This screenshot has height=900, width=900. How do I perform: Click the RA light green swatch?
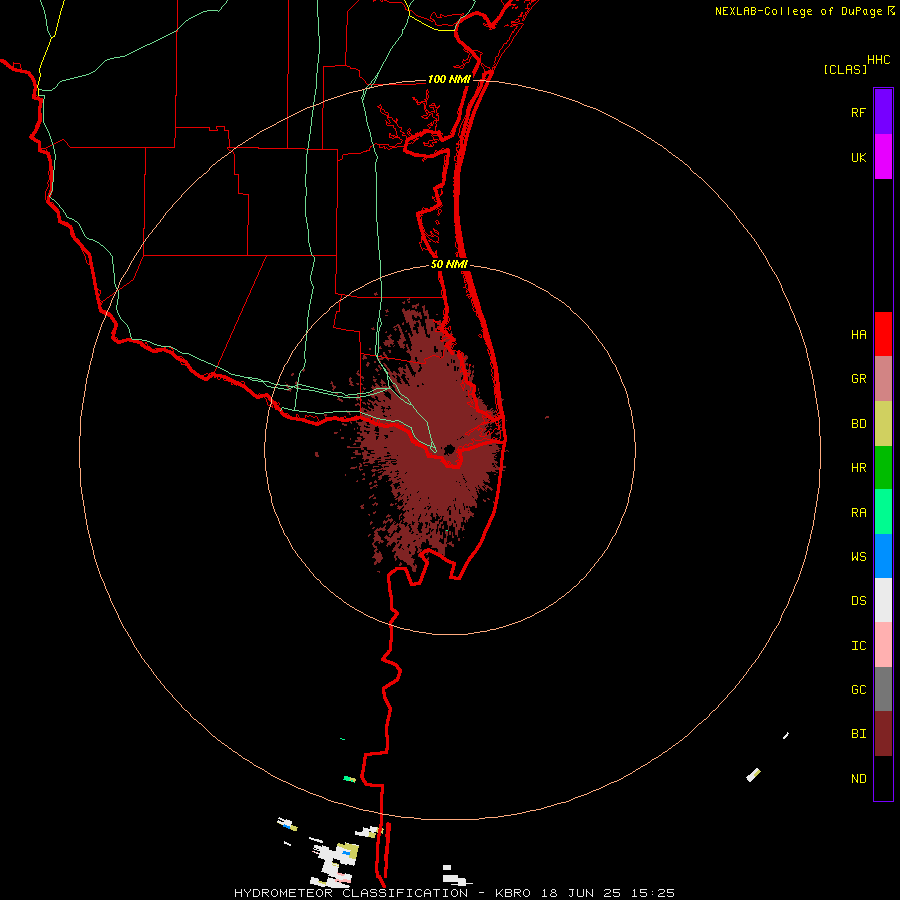point(883,512)
